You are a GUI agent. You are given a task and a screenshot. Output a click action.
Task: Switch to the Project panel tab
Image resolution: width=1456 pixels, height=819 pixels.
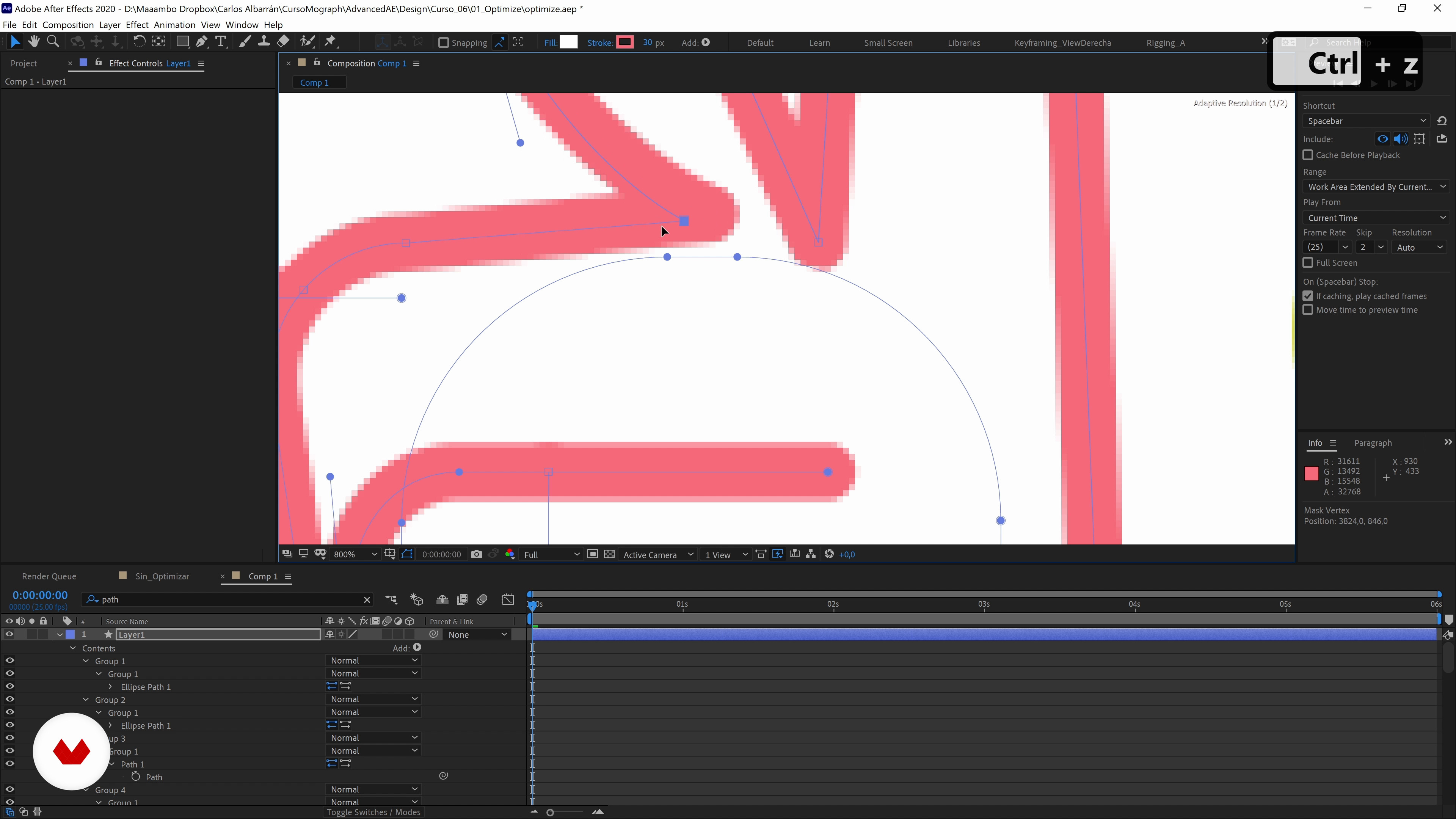tap(24, 63)
